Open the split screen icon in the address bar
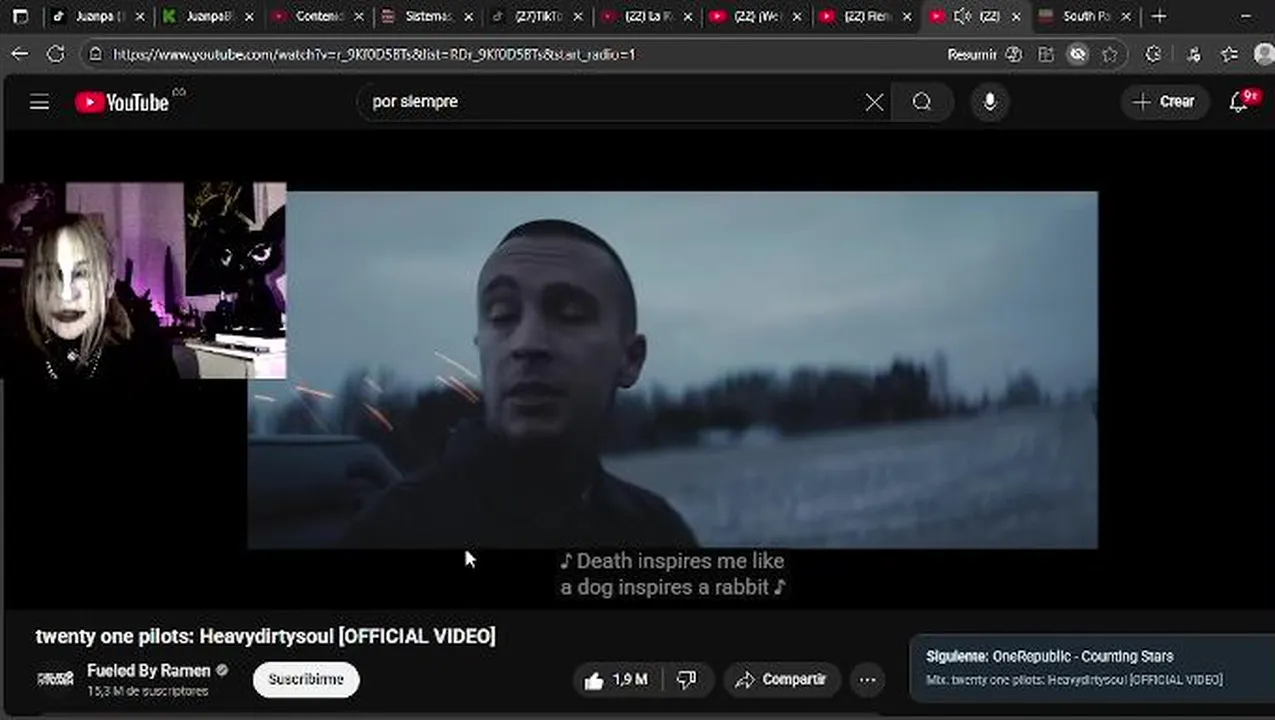This screenshot has height=720, width=1275. [1046, 55]
